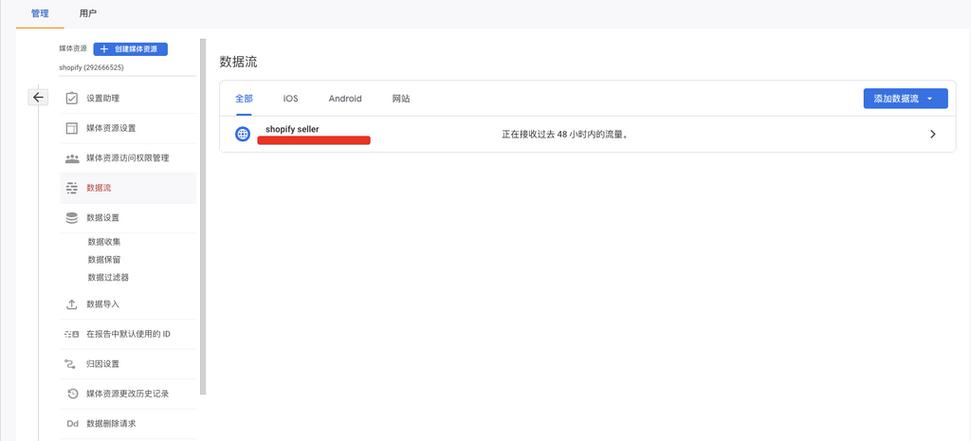Click the sidebar vertical scrollbar
This screenshot has width=971, height=441.
coord(203,217)
